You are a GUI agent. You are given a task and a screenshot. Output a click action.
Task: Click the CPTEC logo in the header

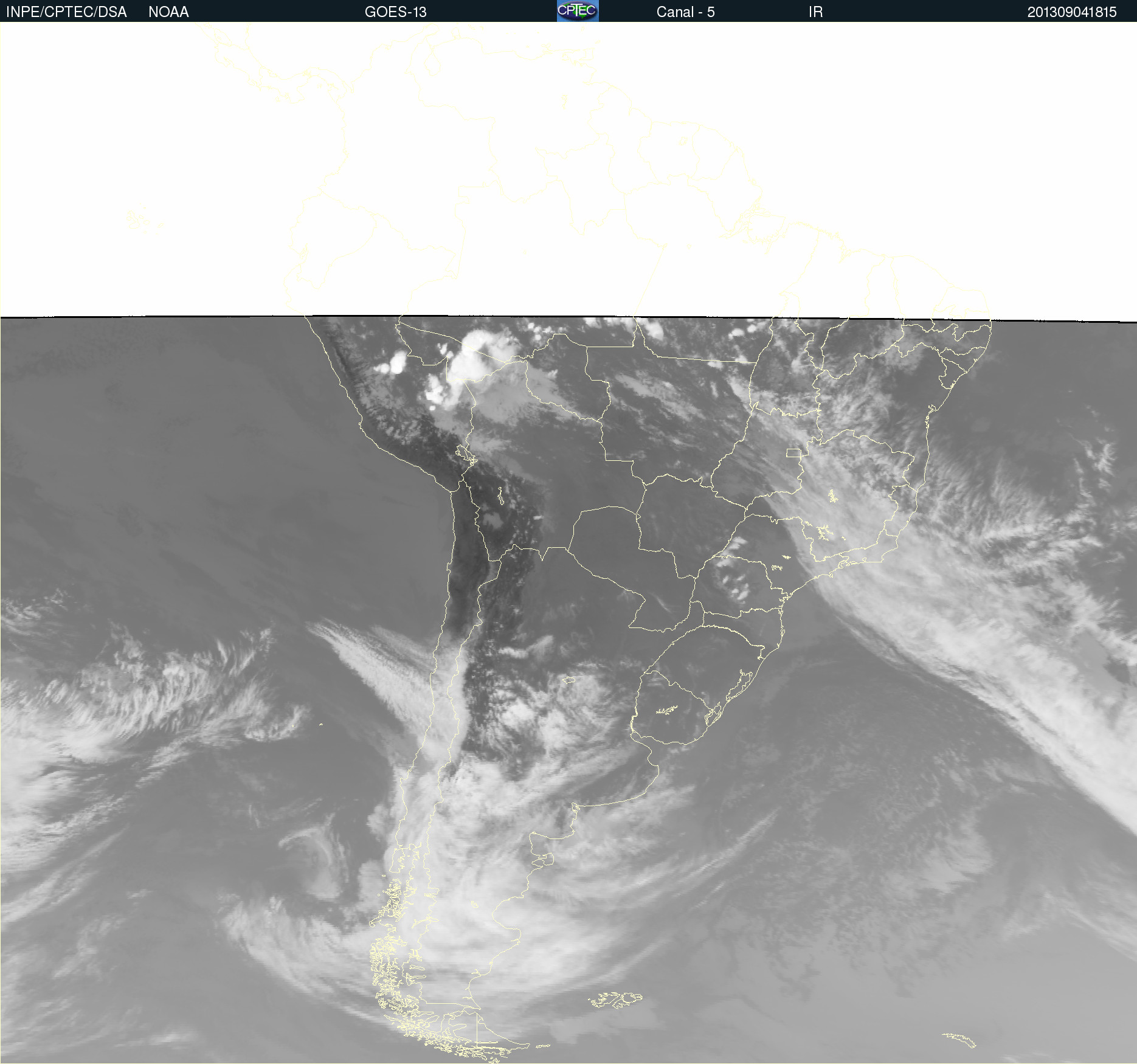578,11
